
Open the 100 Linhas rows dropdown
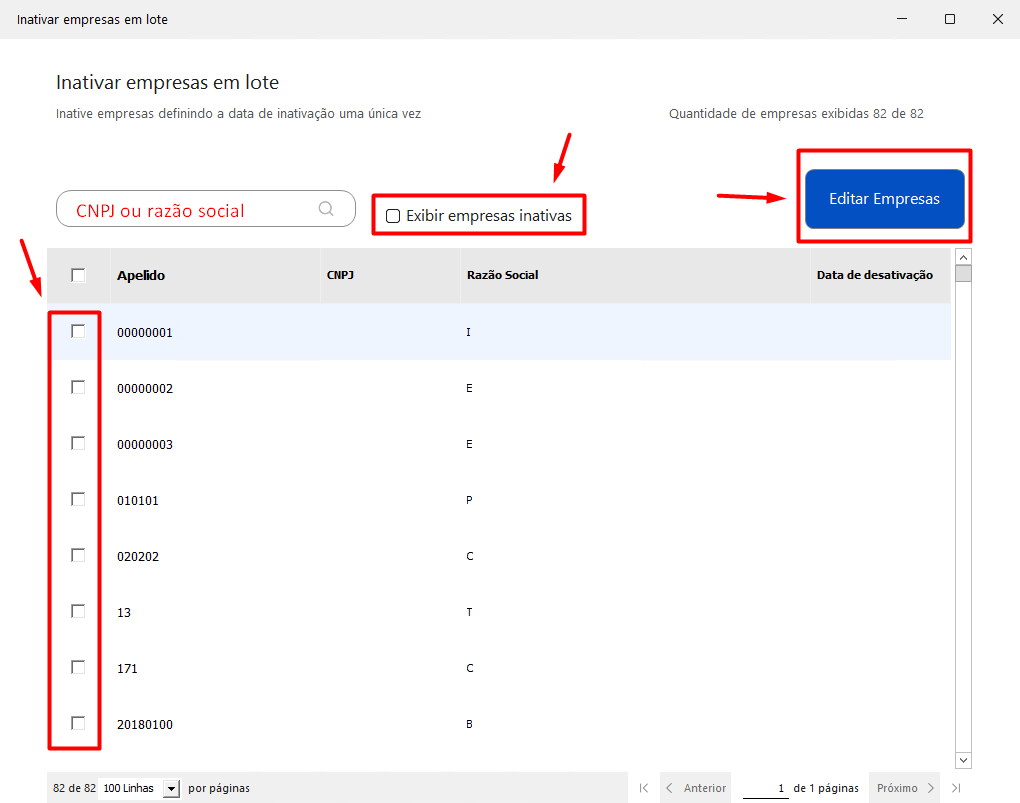171,788
